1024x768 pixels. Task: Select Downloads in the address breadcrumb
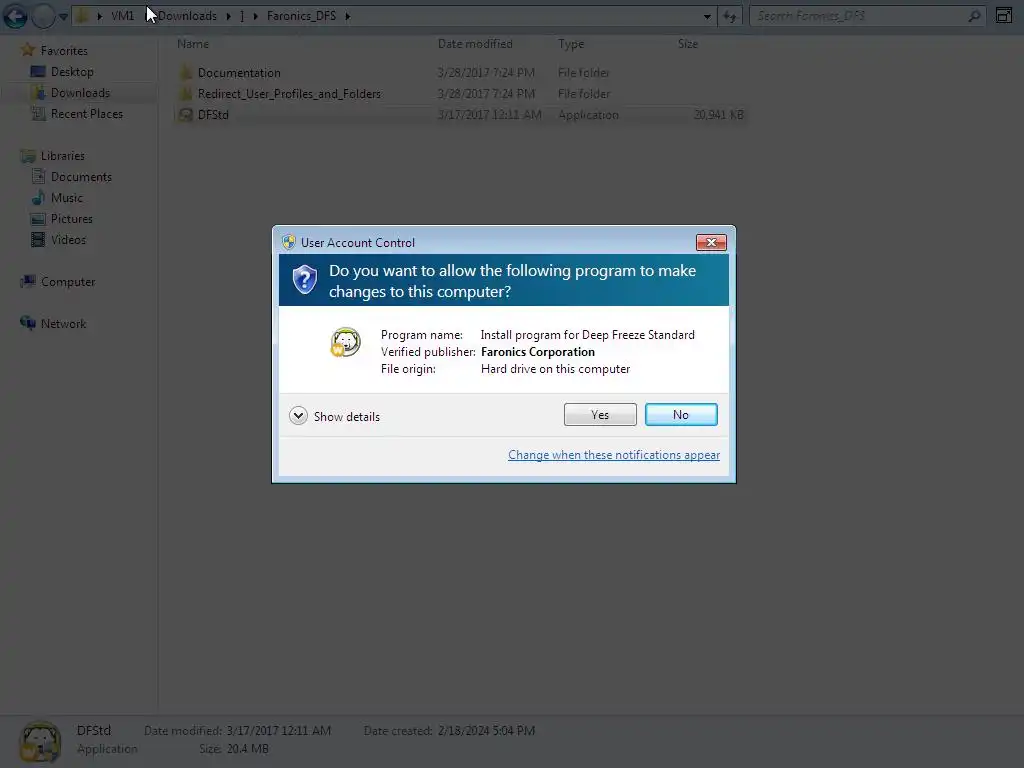pyautogui.click(x=187, y=16)
